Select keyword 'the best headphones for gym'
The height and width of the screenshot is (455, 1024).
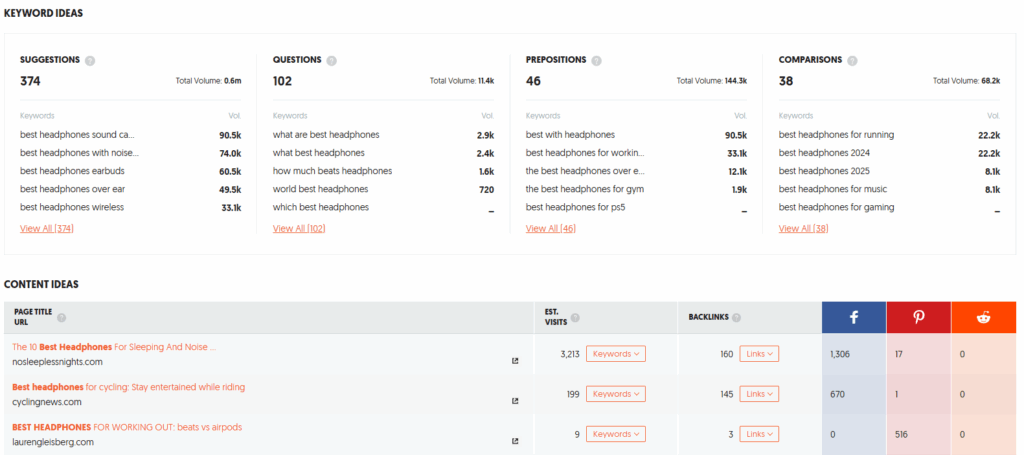[x=584, y=189]
